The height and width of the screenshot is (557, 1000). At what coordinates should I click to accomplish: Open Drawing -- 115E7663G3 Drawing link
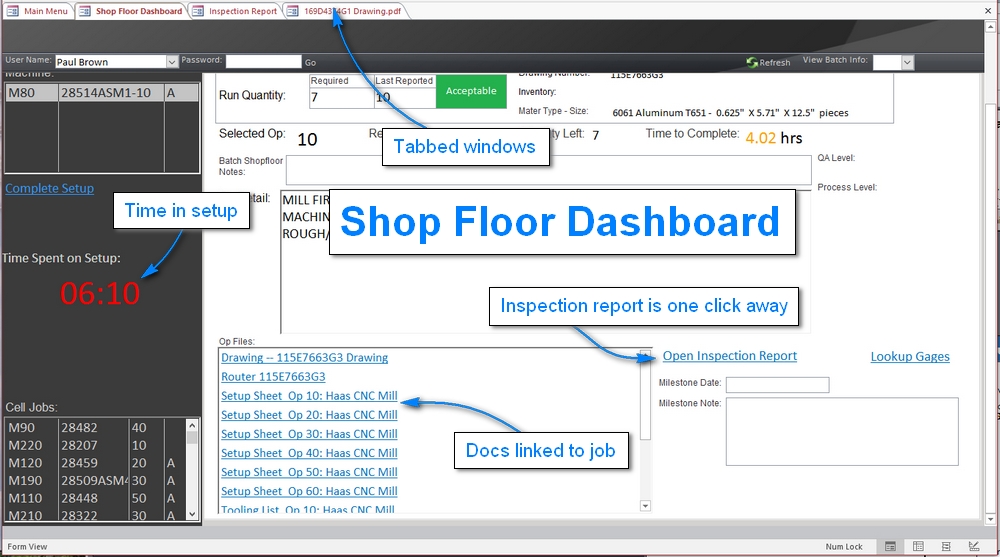pyautogui.click(x=304, y=358)
